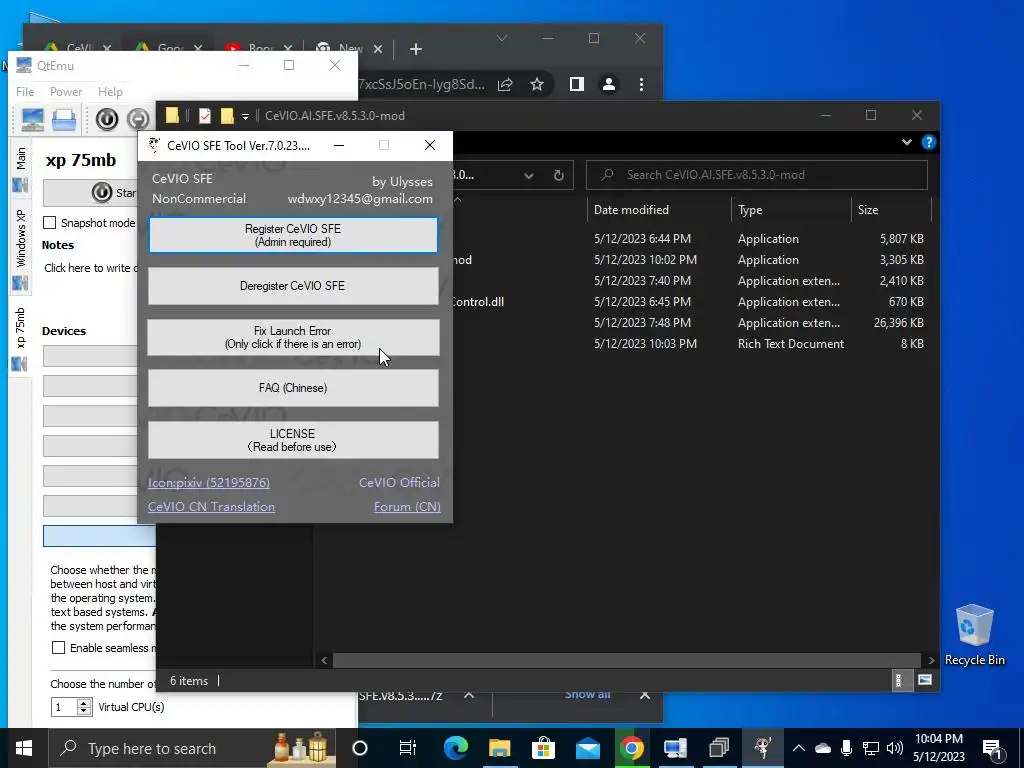Click Explorer horizontal scrollbar

click(x=627, y=660)
